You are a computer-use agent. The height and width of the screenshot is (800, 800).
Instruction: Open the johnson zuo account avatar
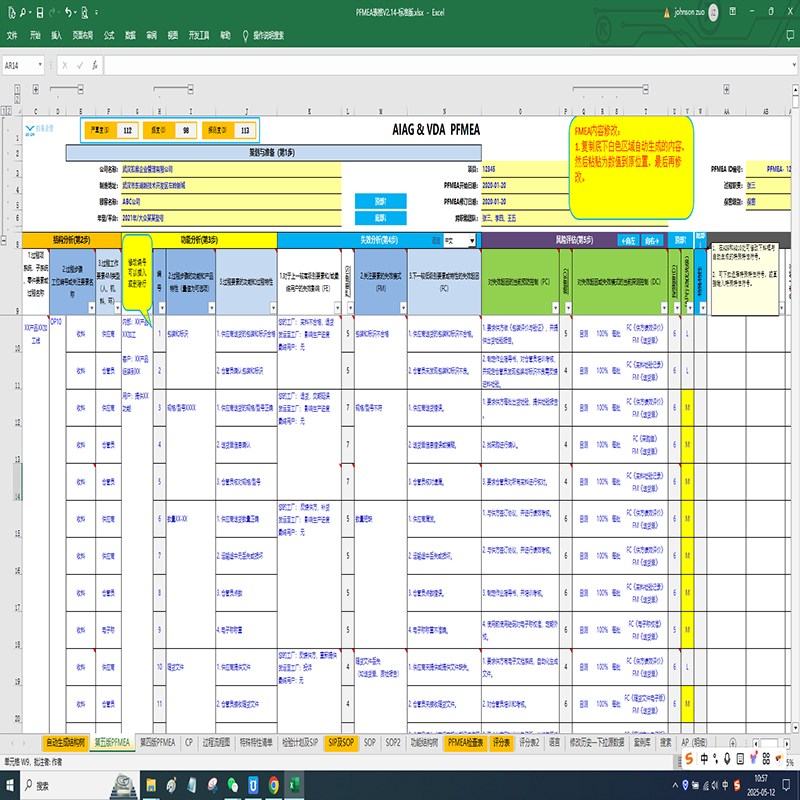[713, 12]
